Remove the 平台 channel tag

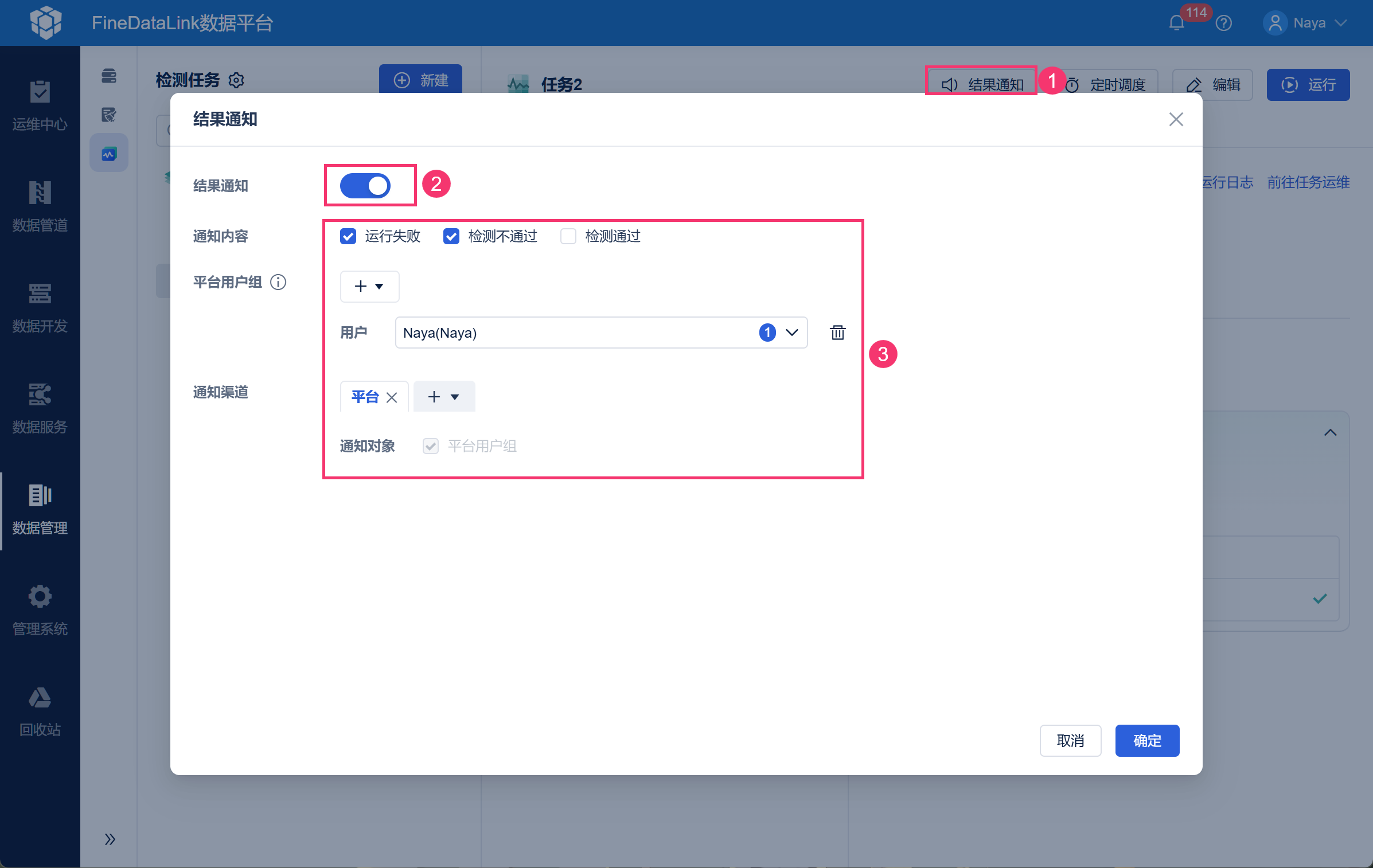pos(392,397)
